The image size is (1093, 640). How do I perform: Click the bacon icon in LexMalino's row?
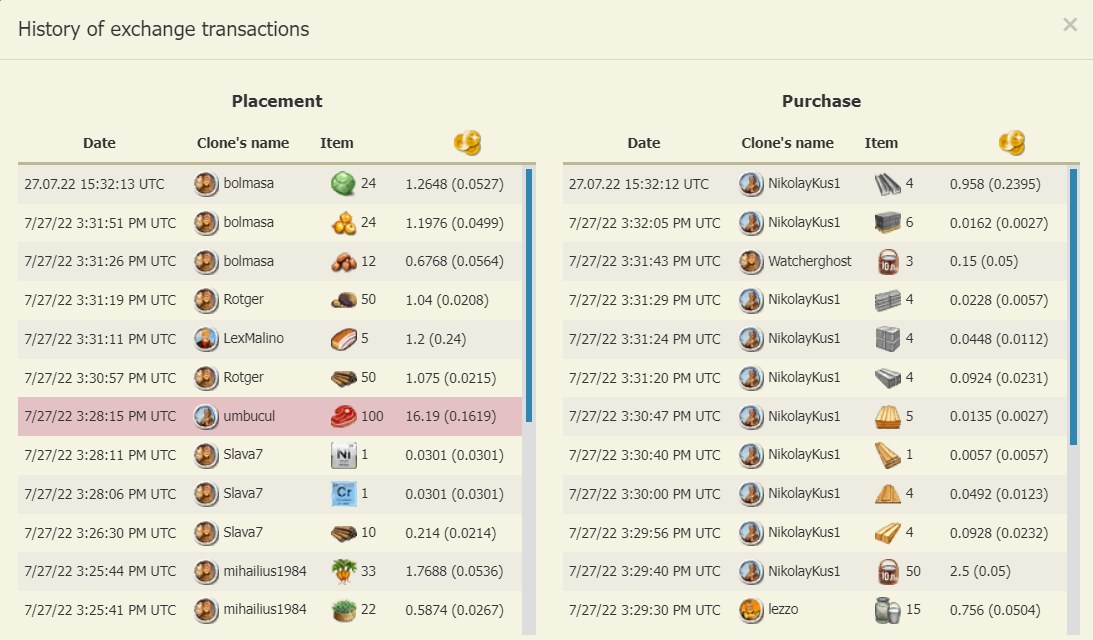point(343,339)
